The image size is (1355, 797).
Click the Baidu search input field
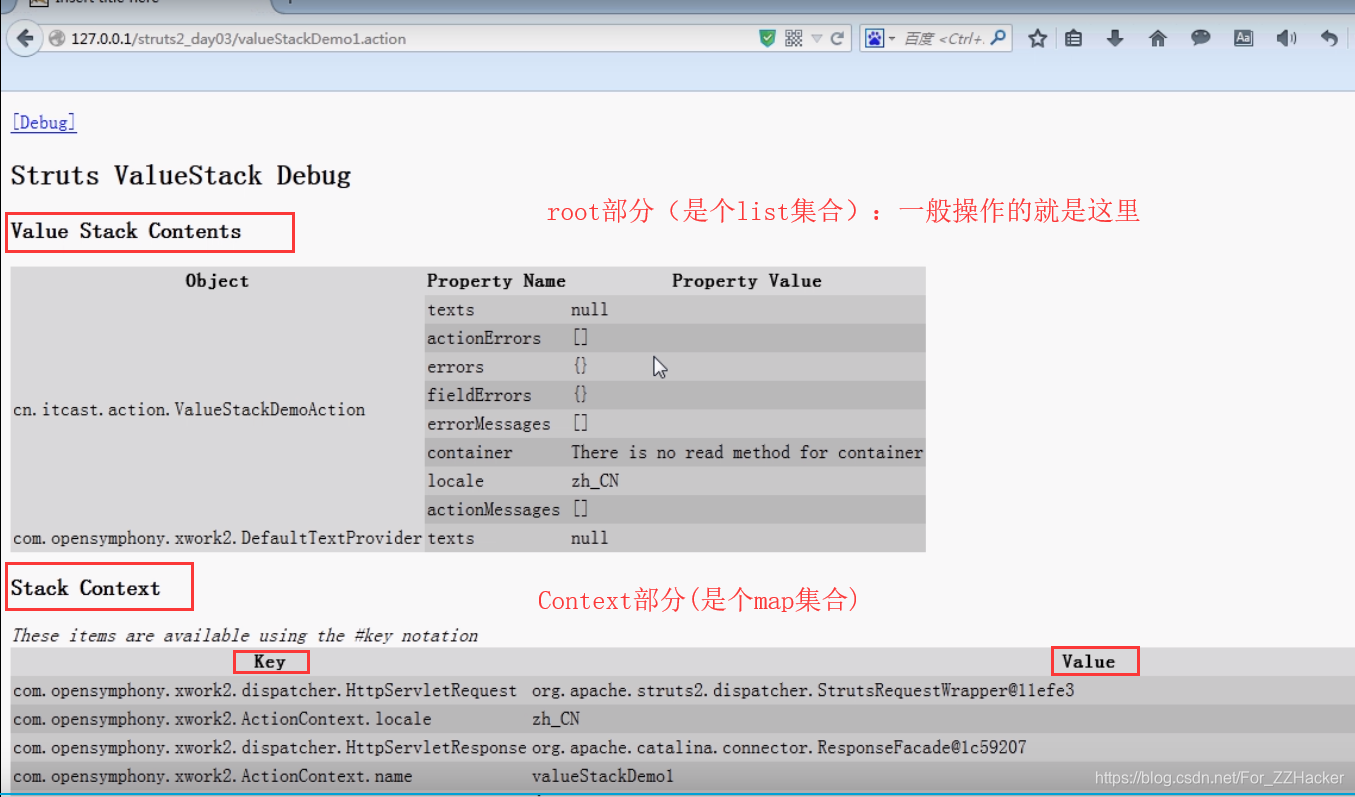click(944, 39)
